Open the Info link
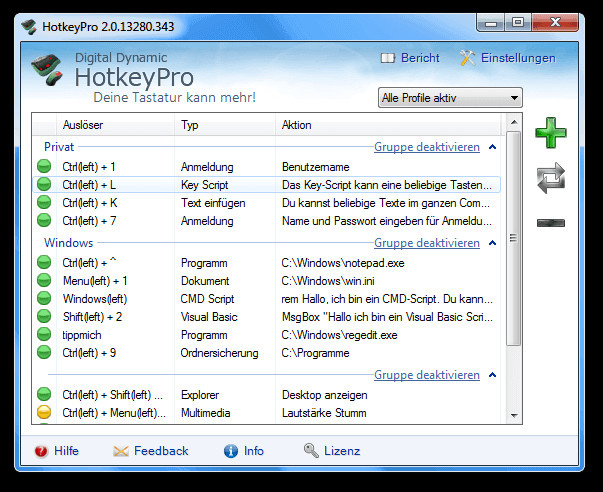 pyautogui.click(x=254, y=451)
